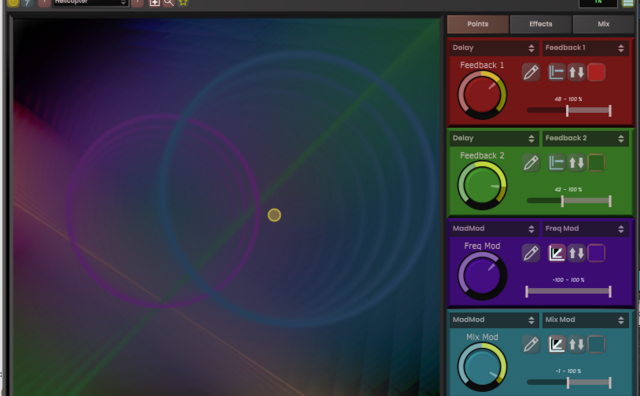Open the Feedback 2 parameter dropdown
This screenshot has width=640, height=396.
(585, 138)
